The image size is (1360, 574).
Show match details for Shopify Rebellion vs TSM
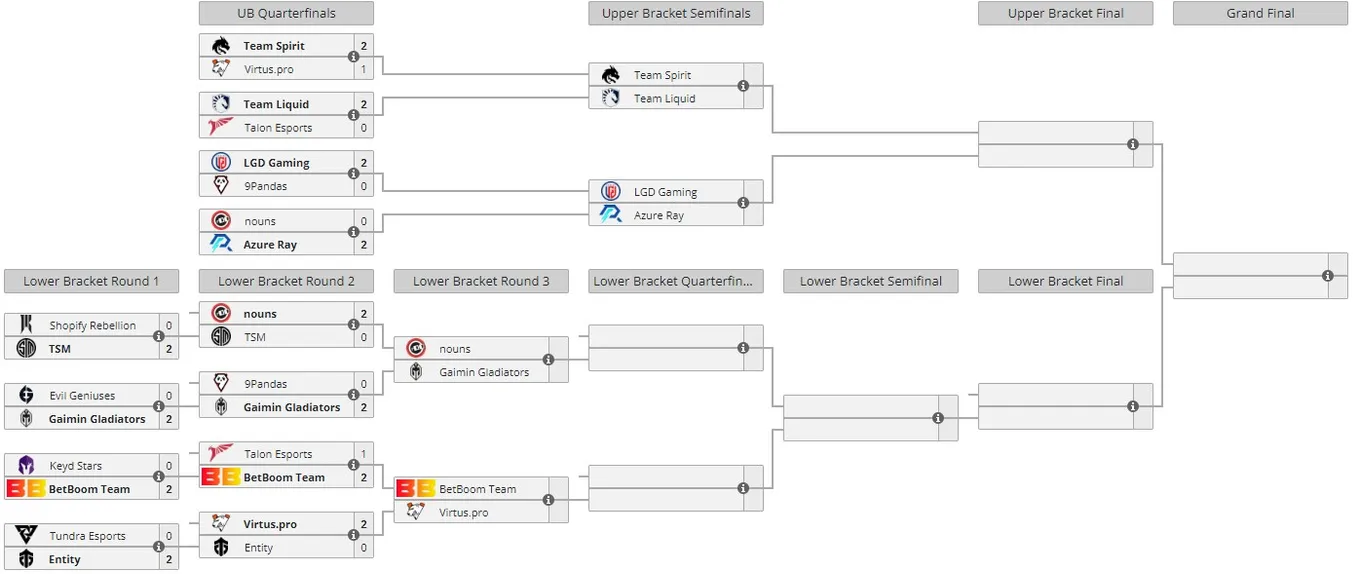[158, 337]
